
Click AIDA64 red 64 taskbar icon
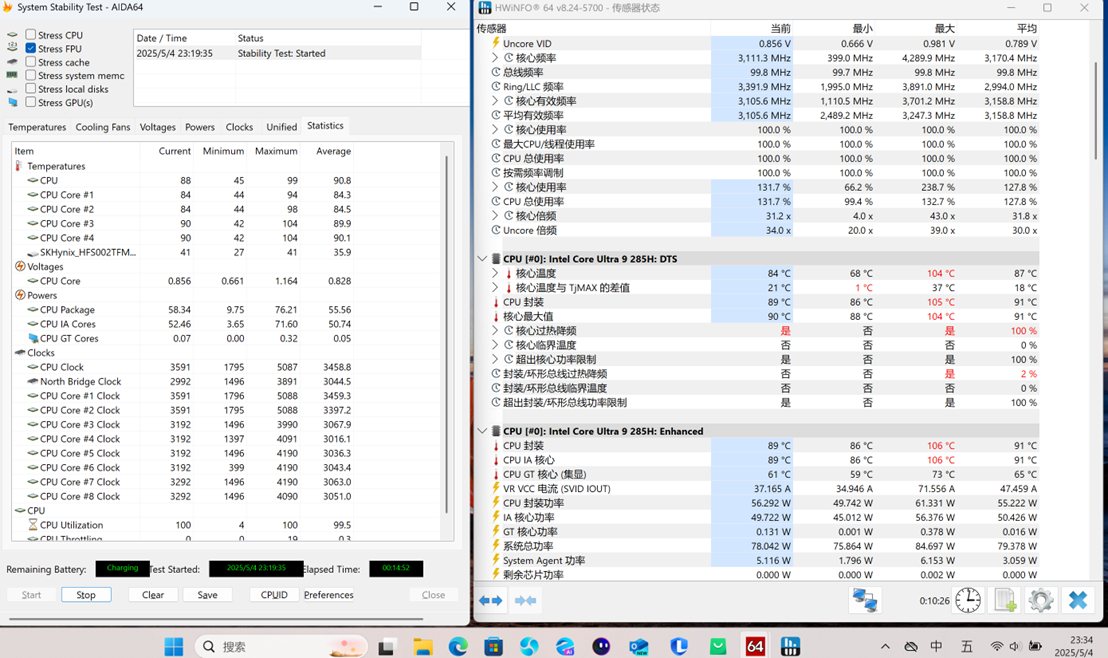tap(755, 646)
